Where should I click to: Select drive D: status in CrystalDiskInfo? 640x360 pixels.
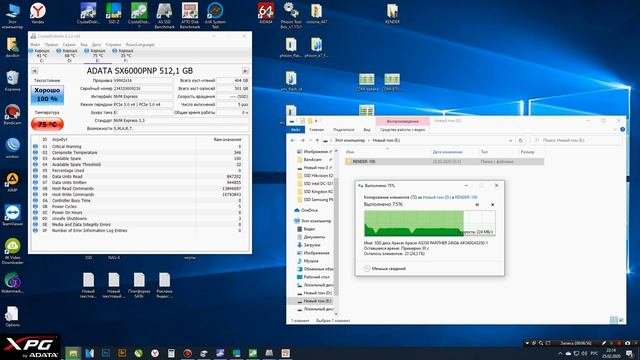click(68, 56)
